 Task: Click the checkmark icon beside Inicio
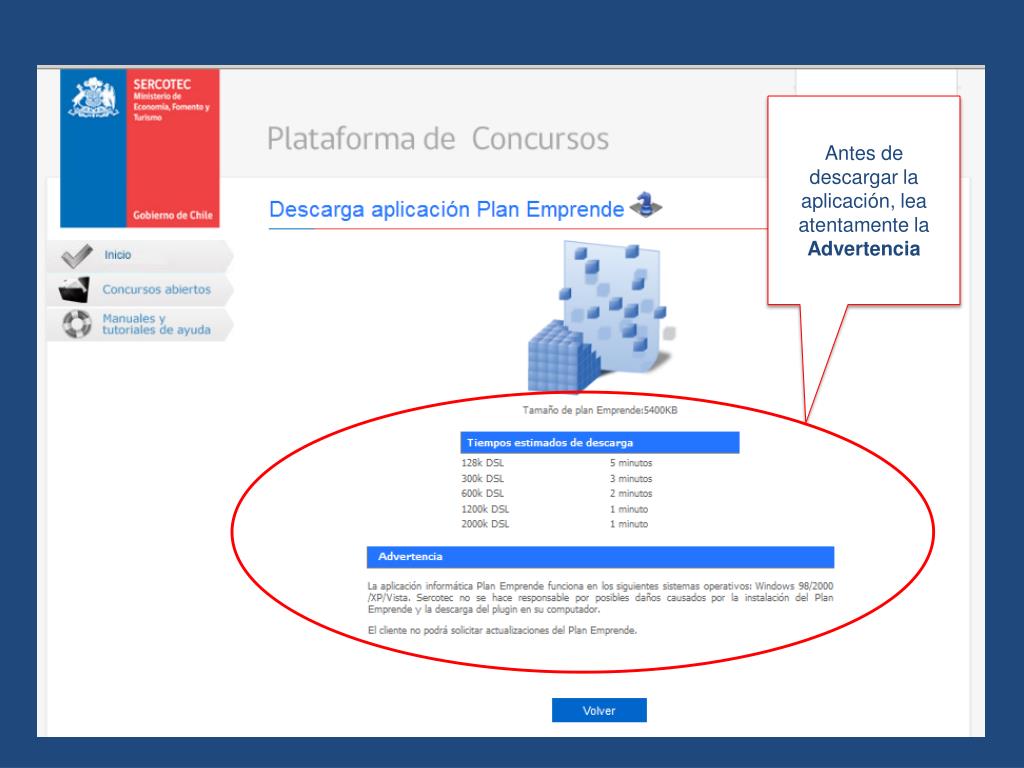[76, 255]
